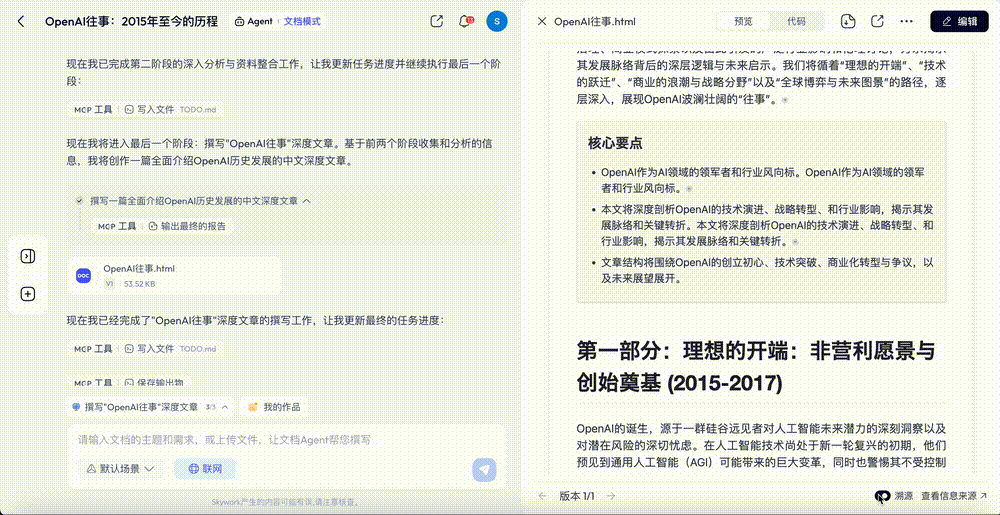Collapse the 撰写一篇全面介绍 task step
This screenshot has width=1000, height=515.
(x=307, y=200)
